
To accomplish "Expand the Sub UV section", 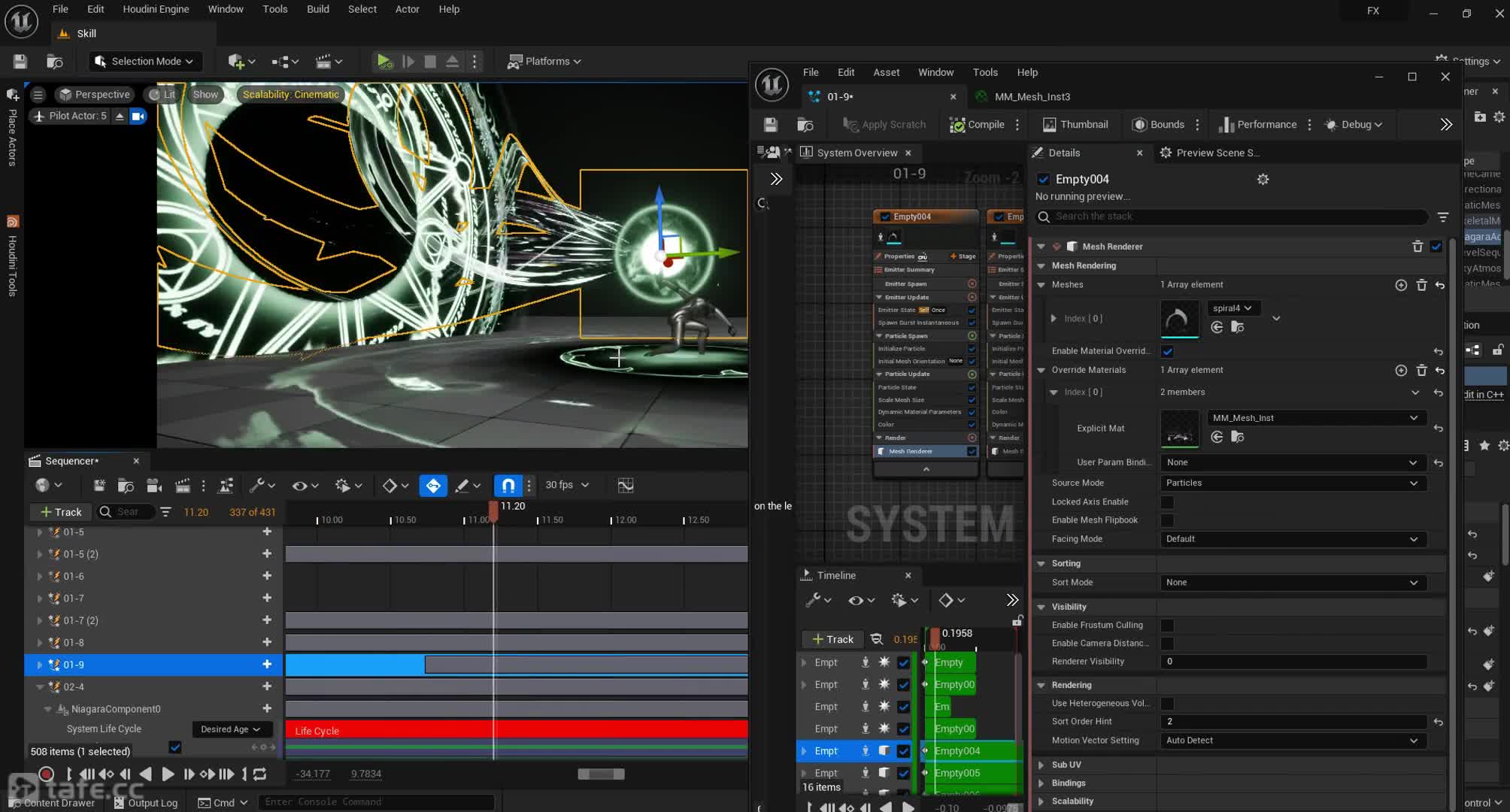I will pos(1042,765).
